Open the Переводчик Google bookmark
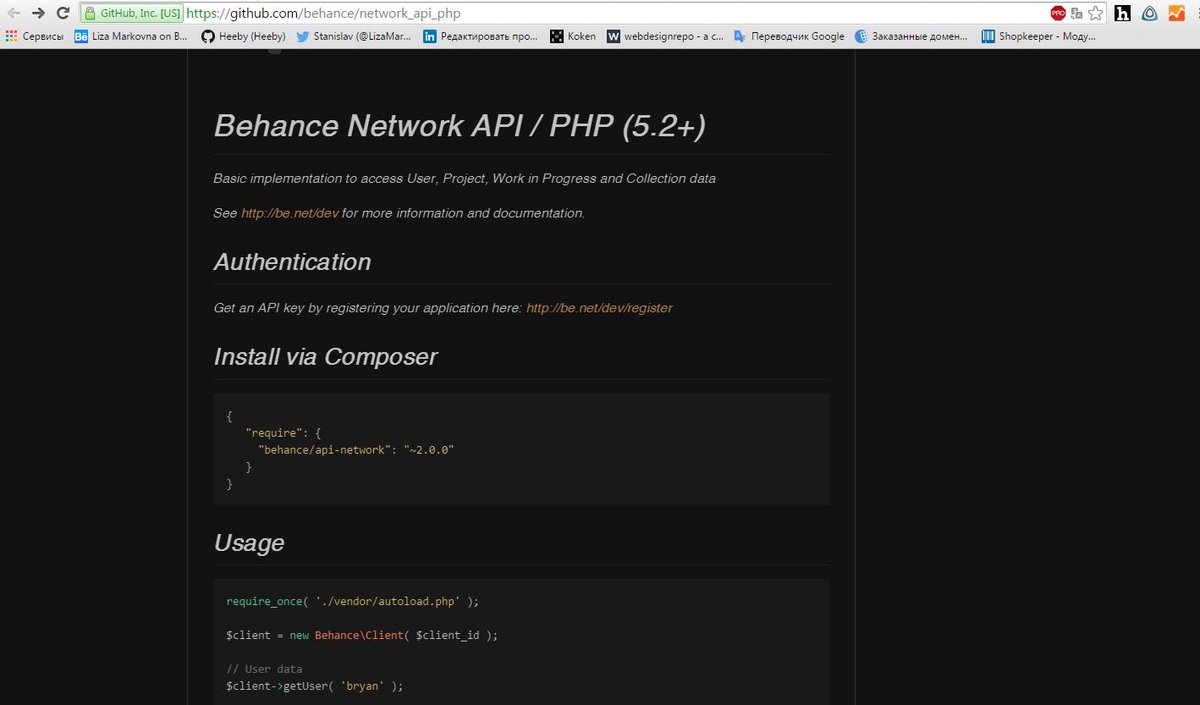 tap(789, 36)
